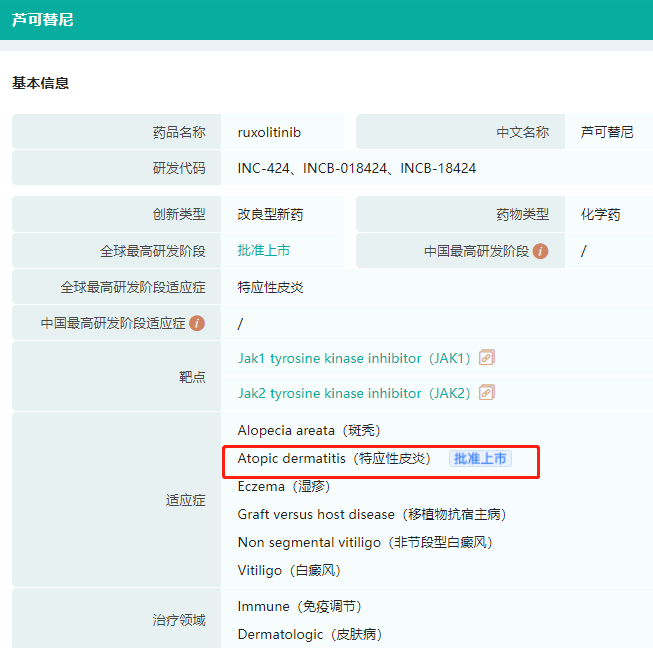Click the 改良型新药 innovation type value

pyautogui.click(x=270, y=214)
